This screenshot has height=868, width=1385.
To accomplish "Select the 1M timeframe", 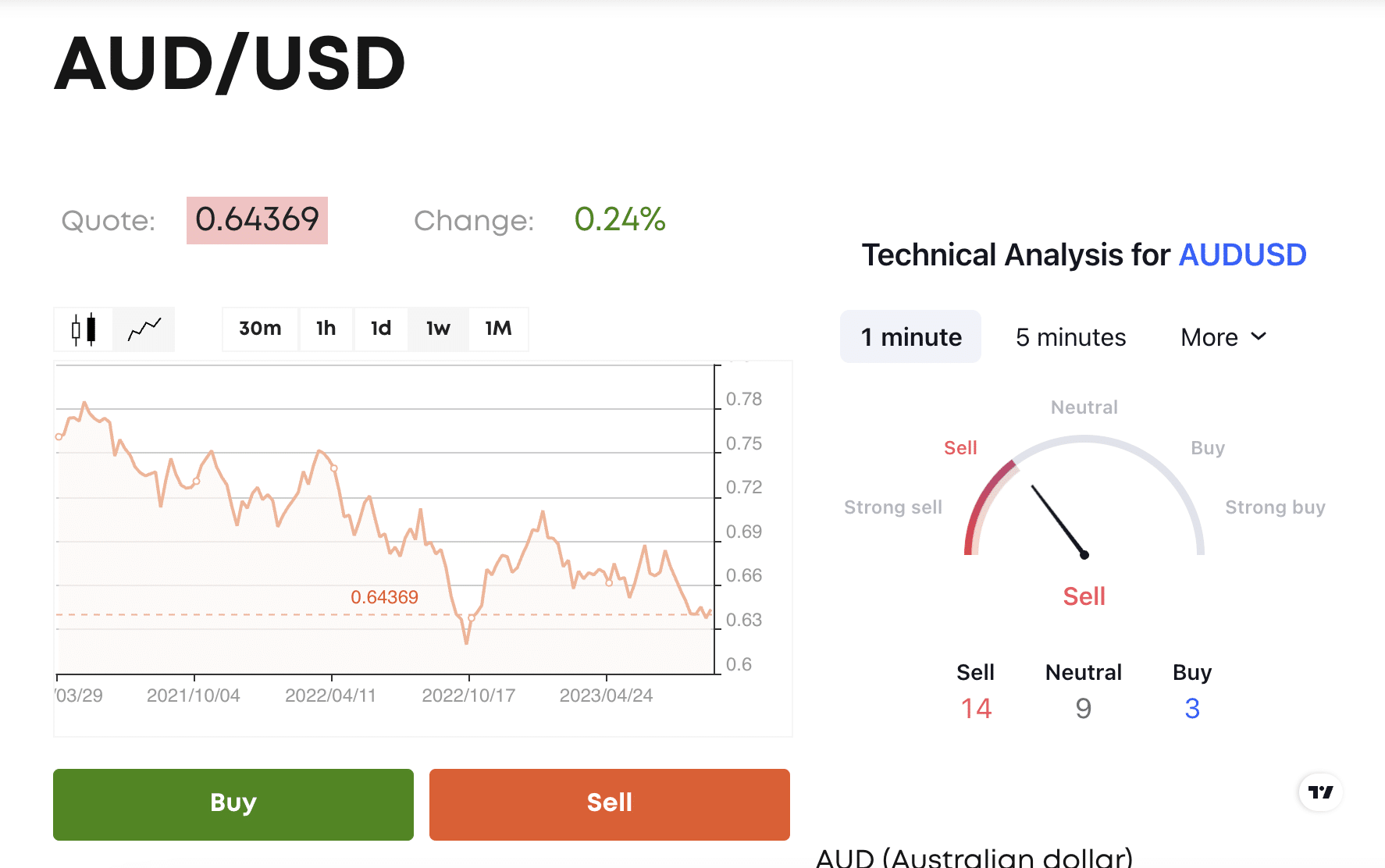I will [498, 329].
